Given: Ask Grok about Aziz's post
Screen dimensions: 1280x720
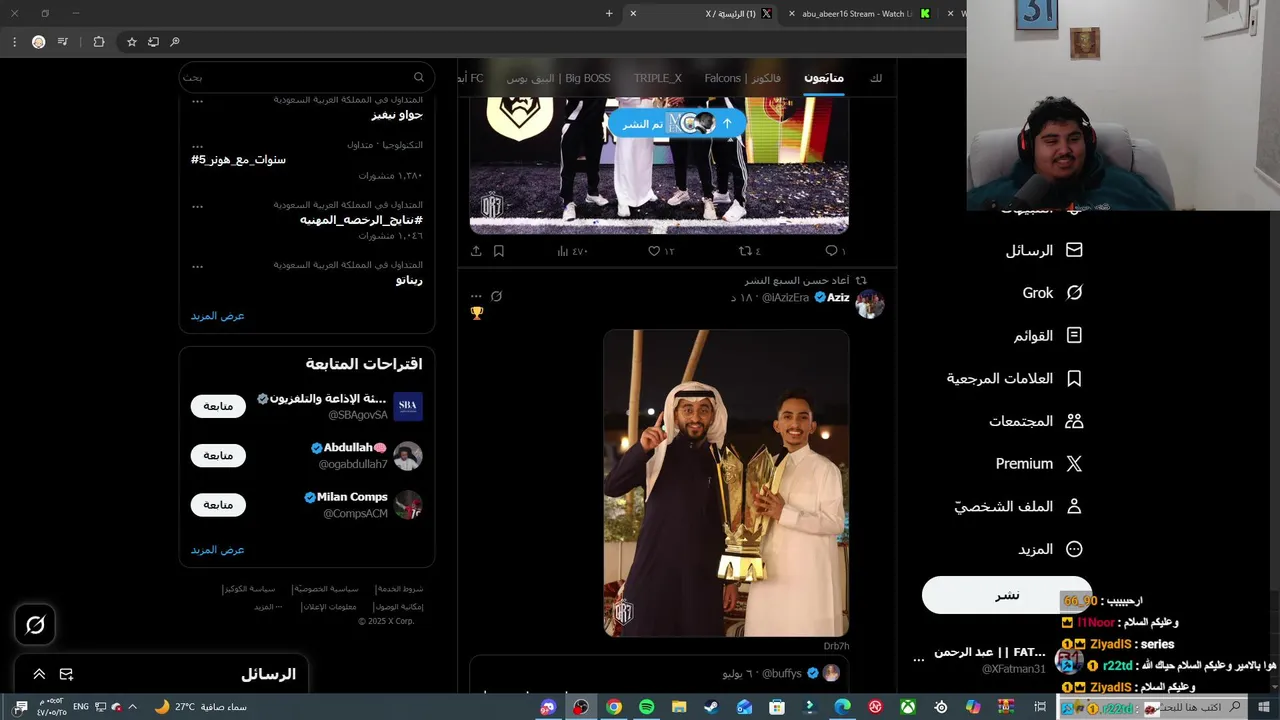Looking at the screenshot, I should (x=496, y=296).
